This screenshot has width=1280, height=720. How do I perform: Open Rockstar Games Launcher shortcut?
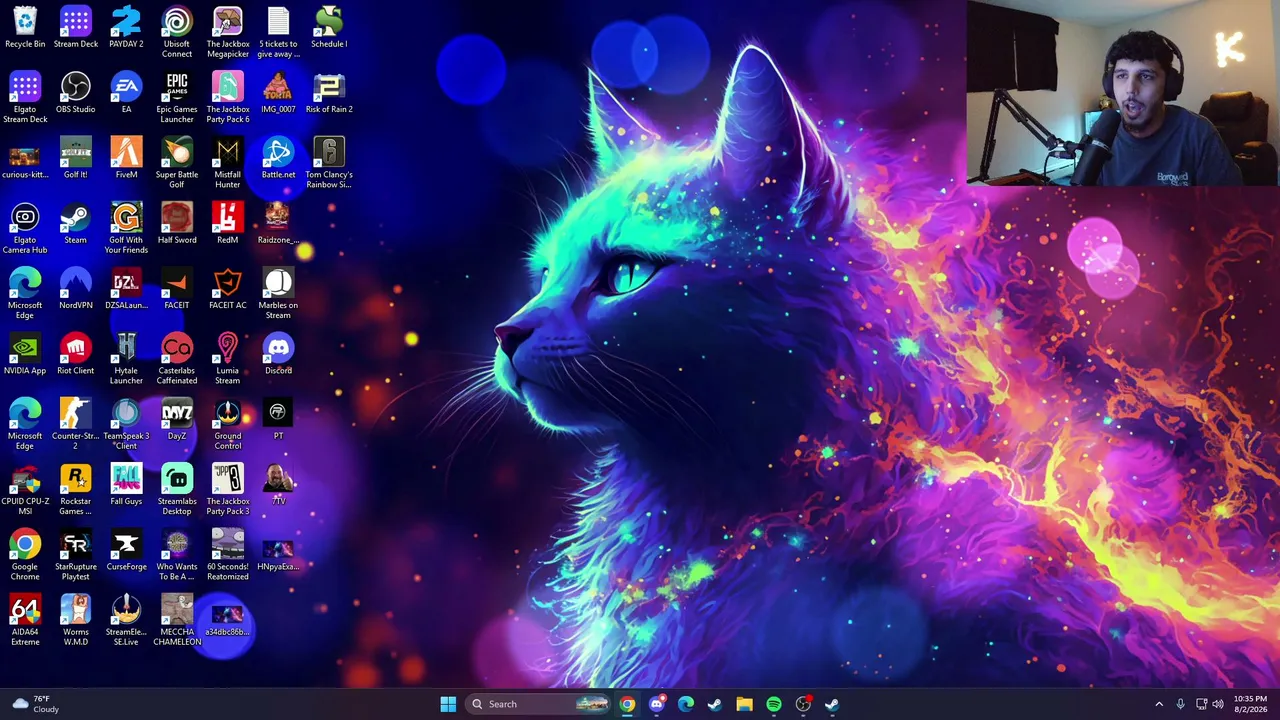(75, 490)
